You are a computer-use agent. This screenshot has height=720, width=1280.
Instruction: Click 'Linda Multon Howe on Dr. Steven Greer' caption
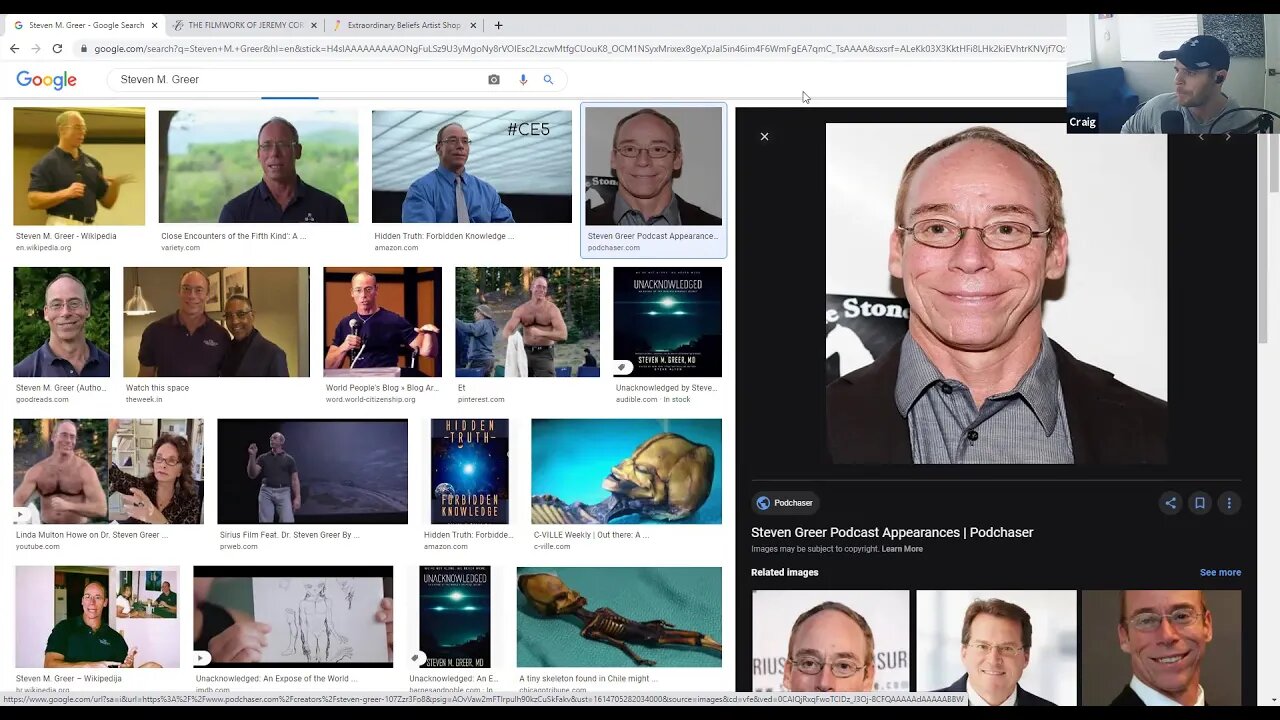tap(91, 535)
